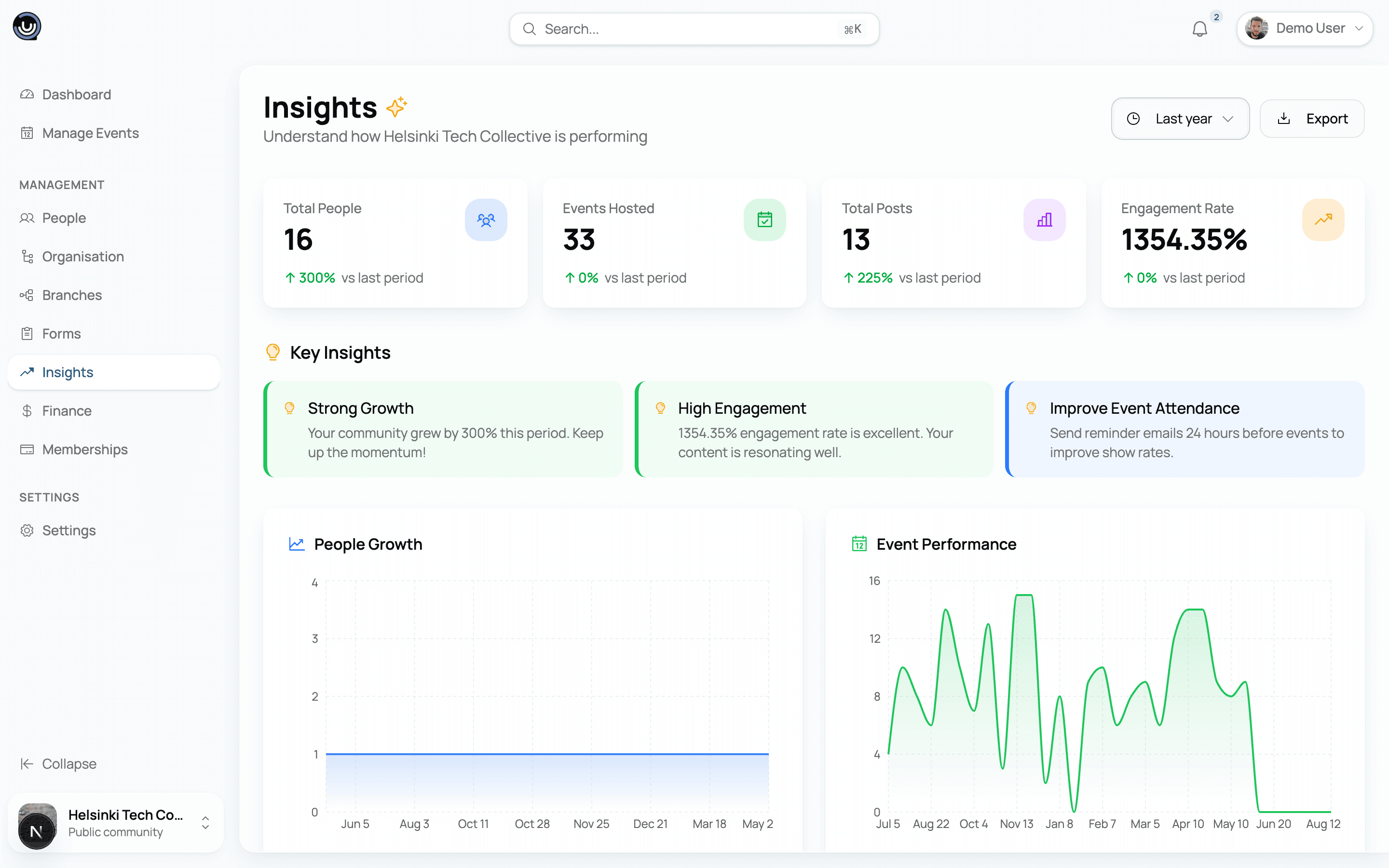Open the Finance page

coord(114,410)
